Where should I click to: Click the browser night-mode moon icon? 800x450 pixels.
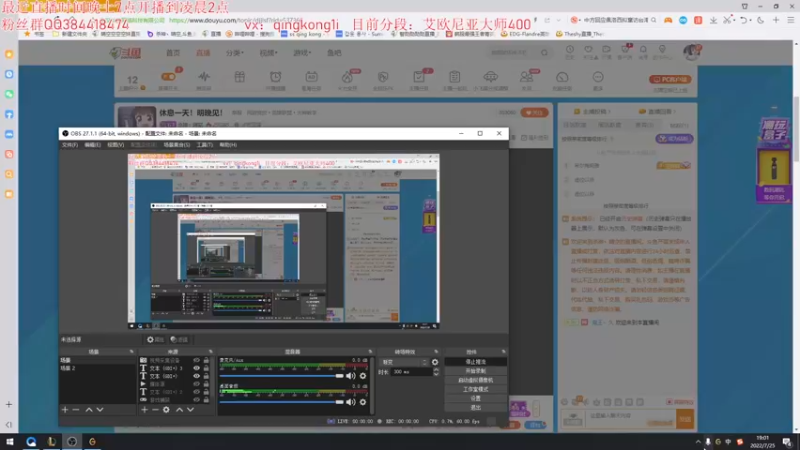(x=760, y=20)
